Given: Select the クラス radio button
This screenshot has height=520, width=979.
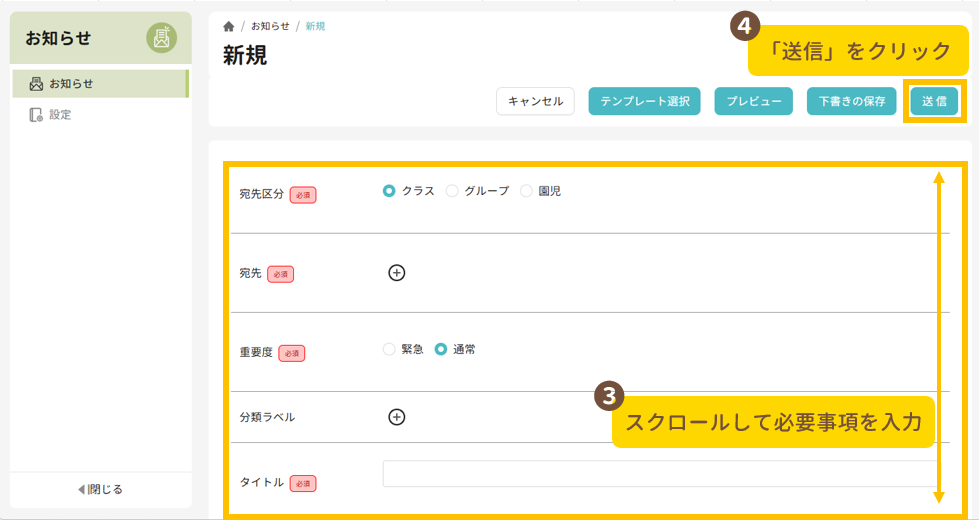Looking at the screenshot, I should point(389,191).
